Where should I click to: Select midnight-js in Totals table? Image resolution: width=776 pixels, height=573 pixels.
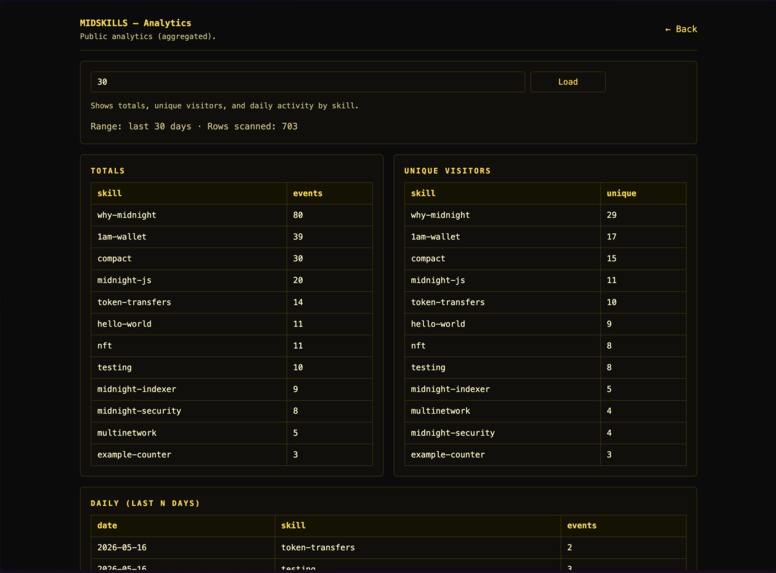tap(124, 281)
